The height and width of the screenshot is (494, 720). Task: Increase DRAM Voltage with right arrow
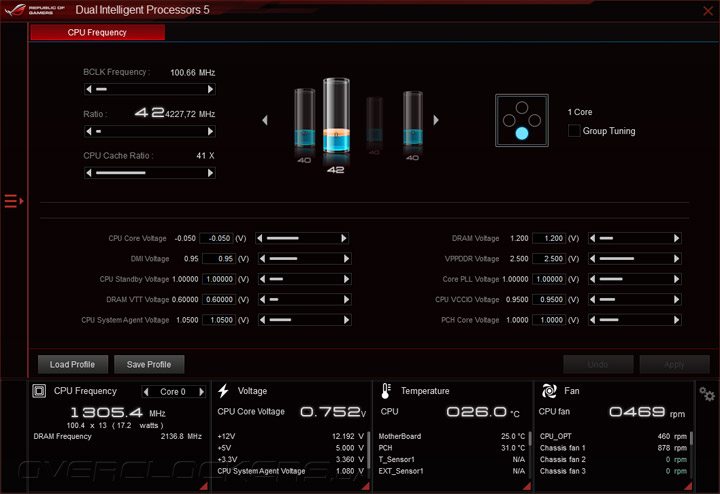coord(676,238)
